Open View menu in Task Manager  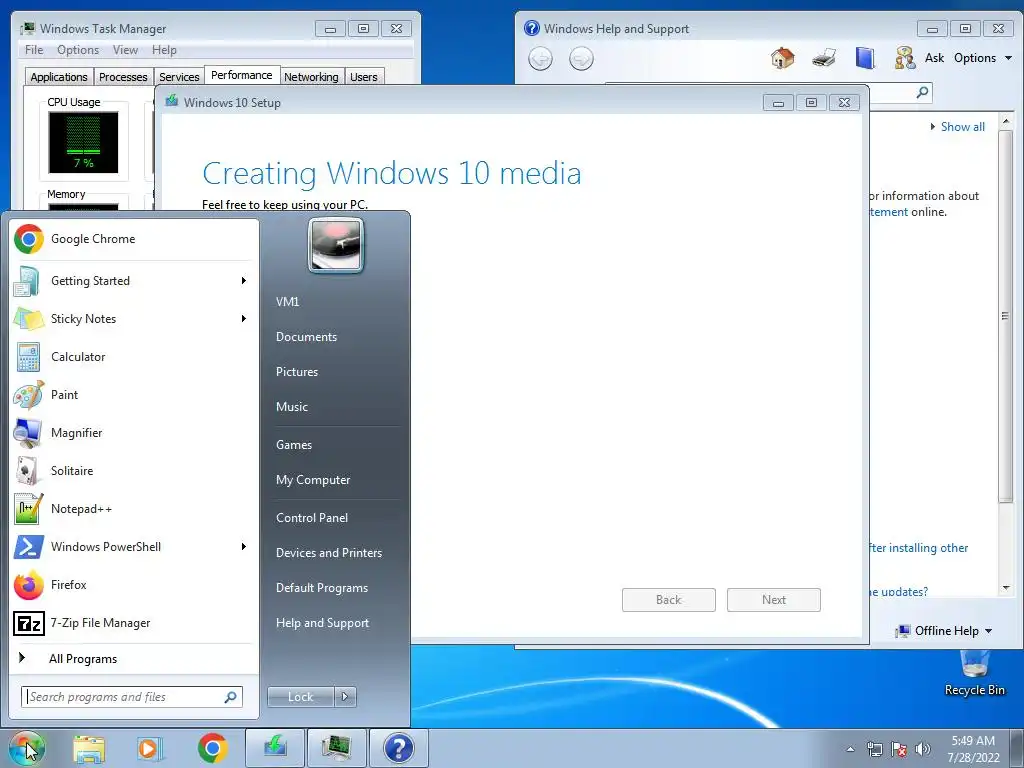(125, 50)
